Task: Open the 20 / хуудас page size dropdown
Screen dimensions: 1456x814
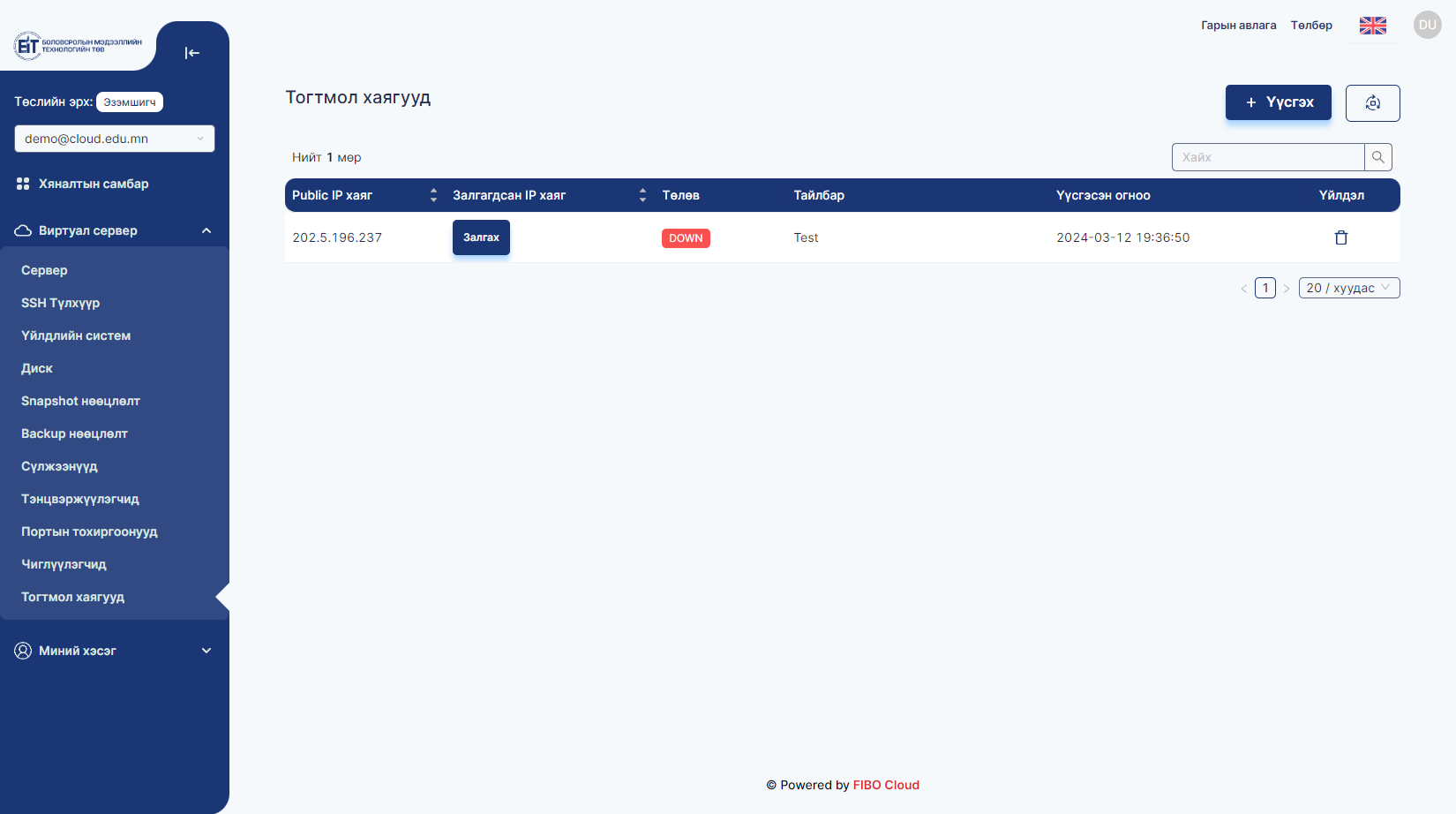Action: pyautogui.click(x=1348, y=288)
